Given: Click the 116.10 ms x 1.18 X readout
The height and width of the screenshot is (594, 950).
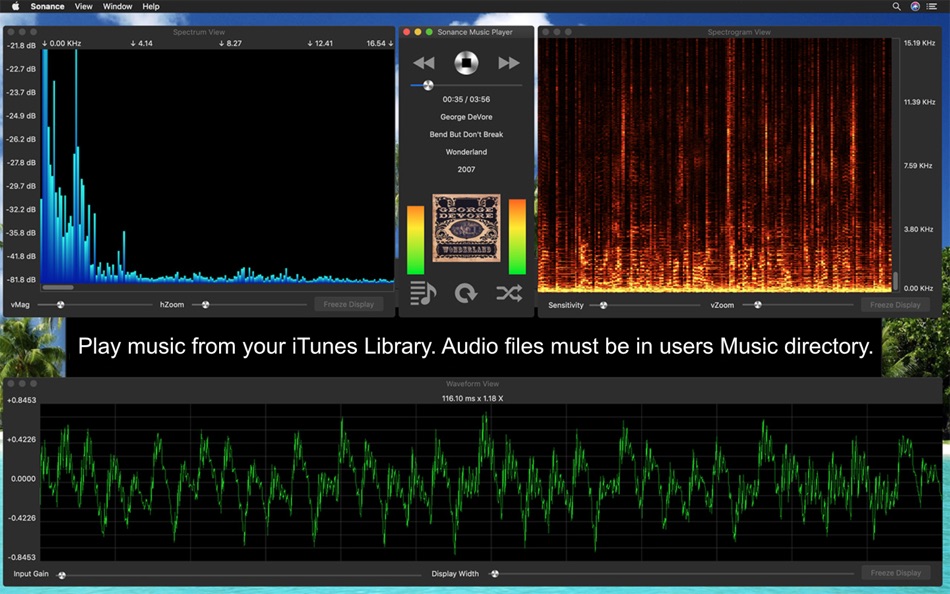Looking at the screenshot, I should (473, 399).
